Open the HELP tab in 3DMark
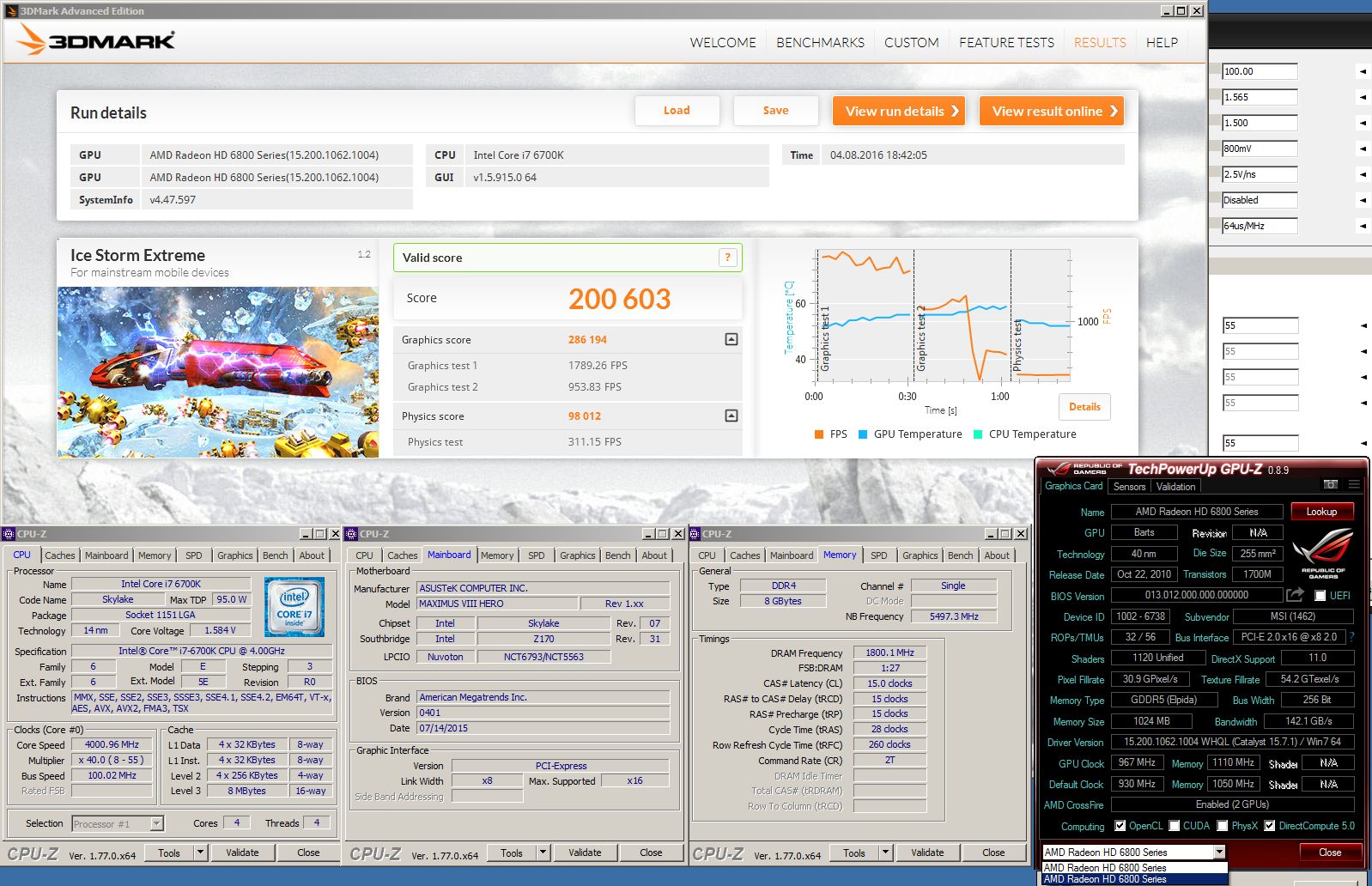The height and width of the screenshot is (886, 1372). [x=1162, y=42]
